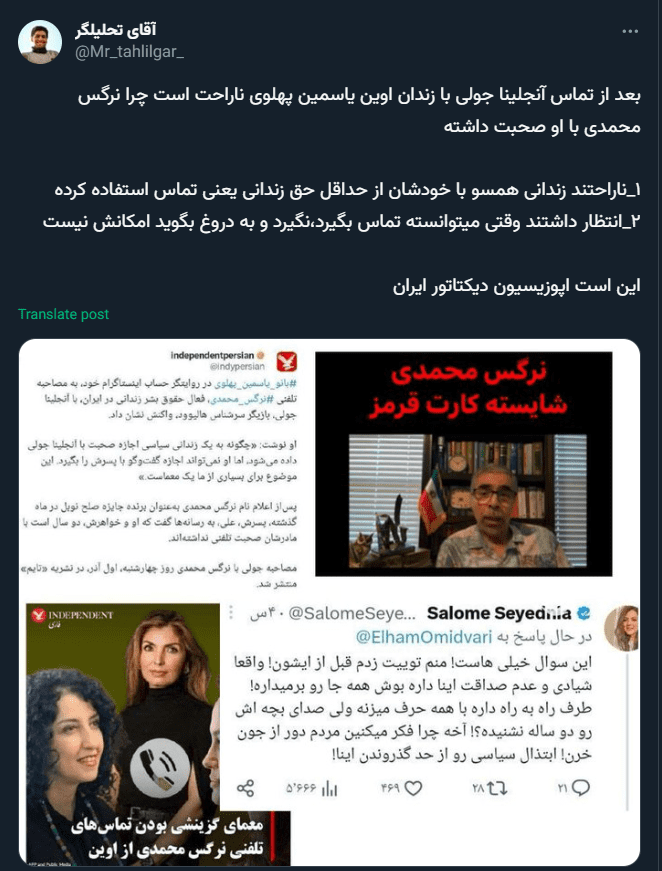This screenshot has height=871, width=662.
Task: Click the Independent Persian red logo icon
Action: click(x=287, y=362)
